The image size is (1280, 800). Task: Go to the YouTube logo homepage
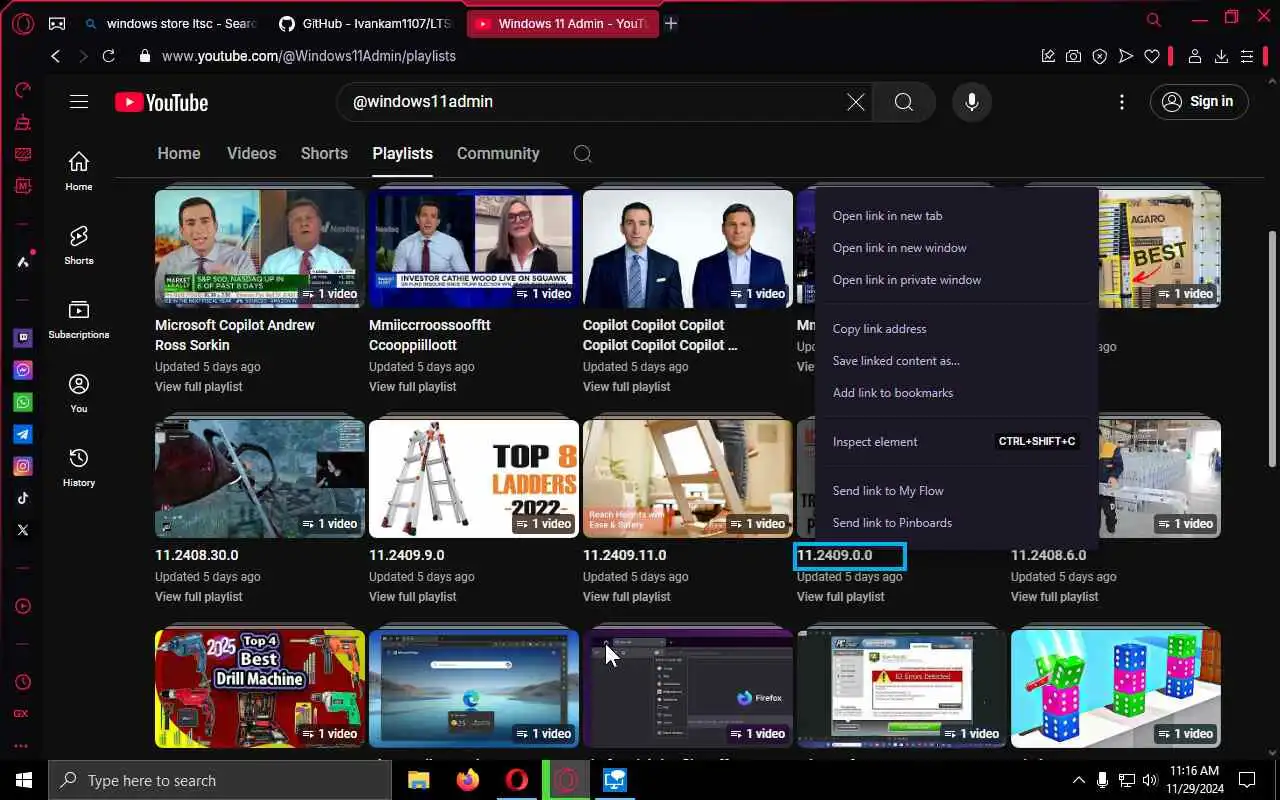[161, 102]
